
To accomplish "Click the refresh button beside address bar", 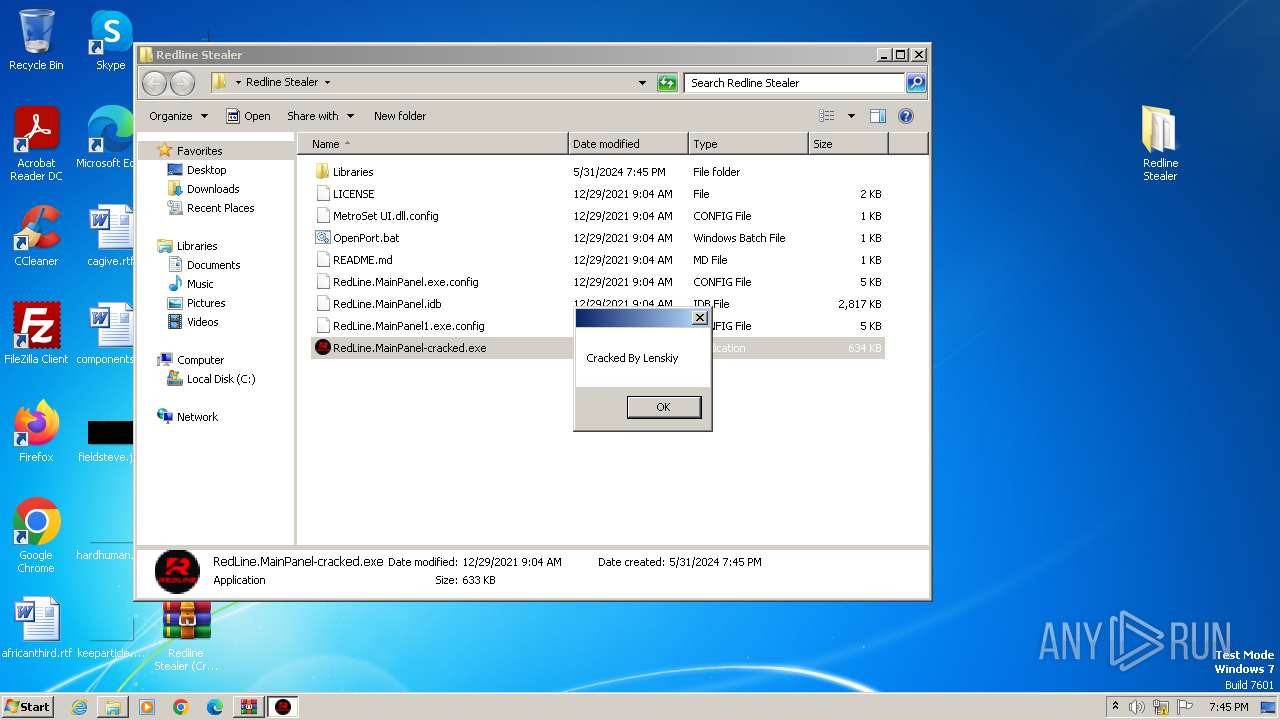I will 667,83.
